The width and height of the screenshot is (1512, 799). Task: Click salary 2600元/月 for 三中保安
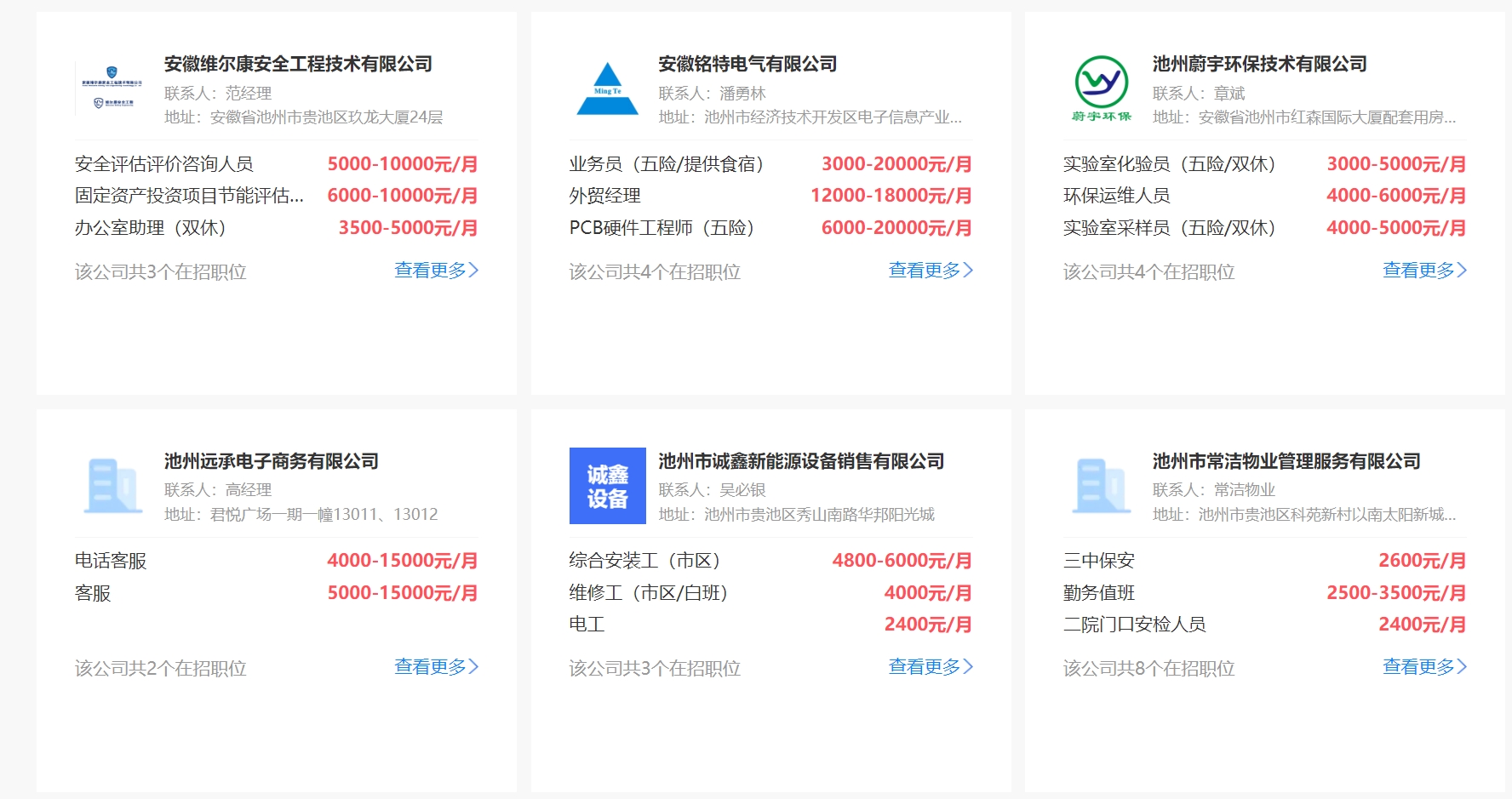tap(1423, 561)
